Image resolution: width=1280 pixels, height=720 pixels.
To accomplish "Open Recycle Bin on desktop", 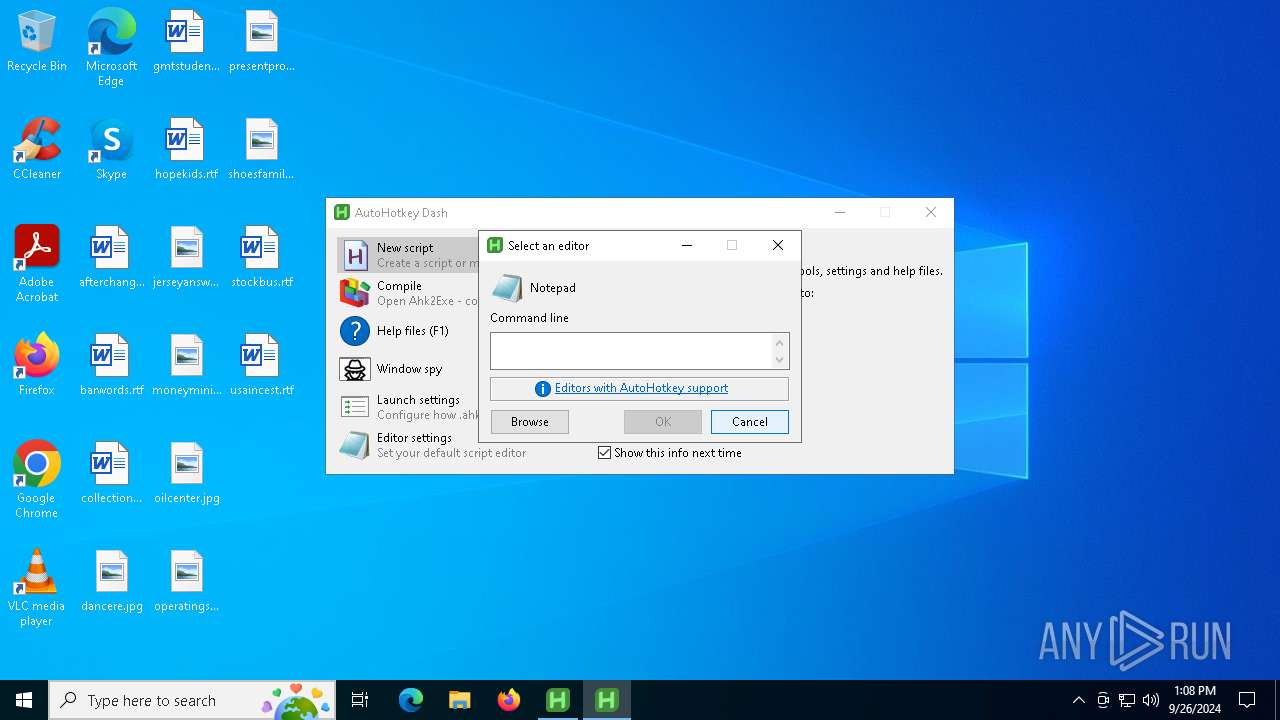I will point(37,42).
